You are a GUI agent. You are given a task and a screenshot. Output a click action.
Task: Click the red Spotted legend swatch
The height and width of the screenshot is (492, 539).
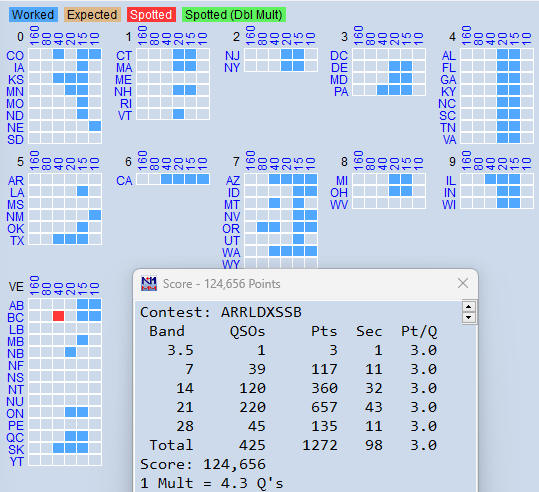tap(151, 15)
